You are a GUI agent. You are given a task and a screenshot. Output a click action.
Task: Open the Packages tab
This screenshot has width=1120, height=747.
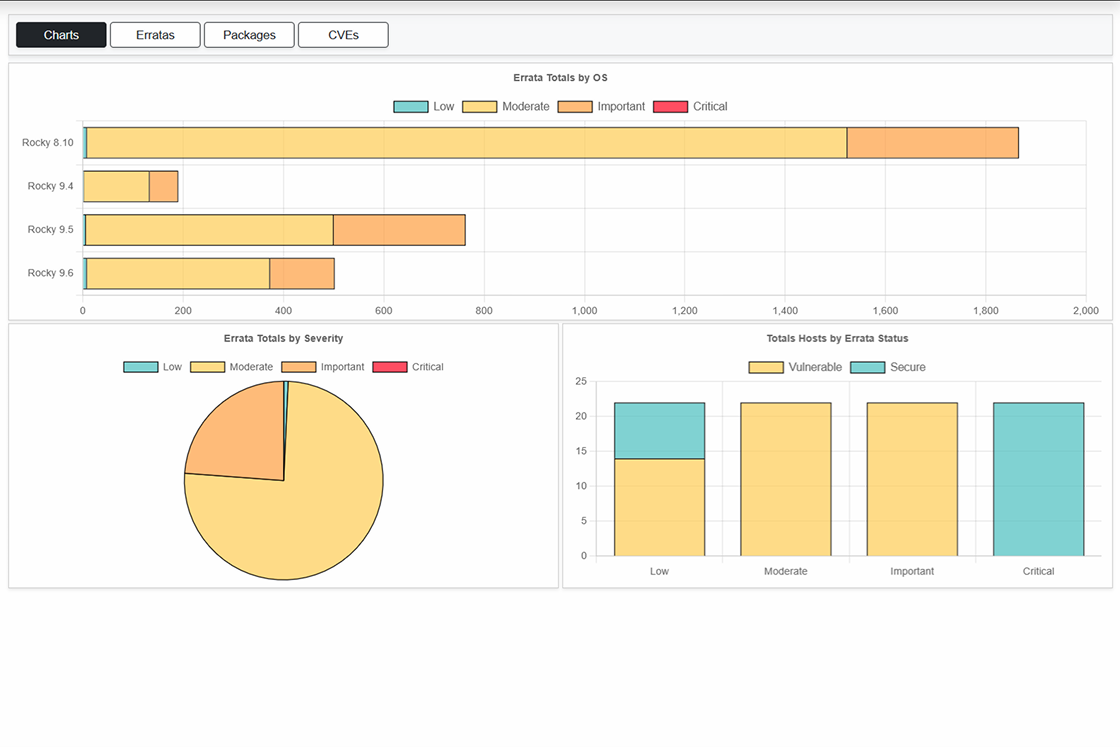click(249, 35)
